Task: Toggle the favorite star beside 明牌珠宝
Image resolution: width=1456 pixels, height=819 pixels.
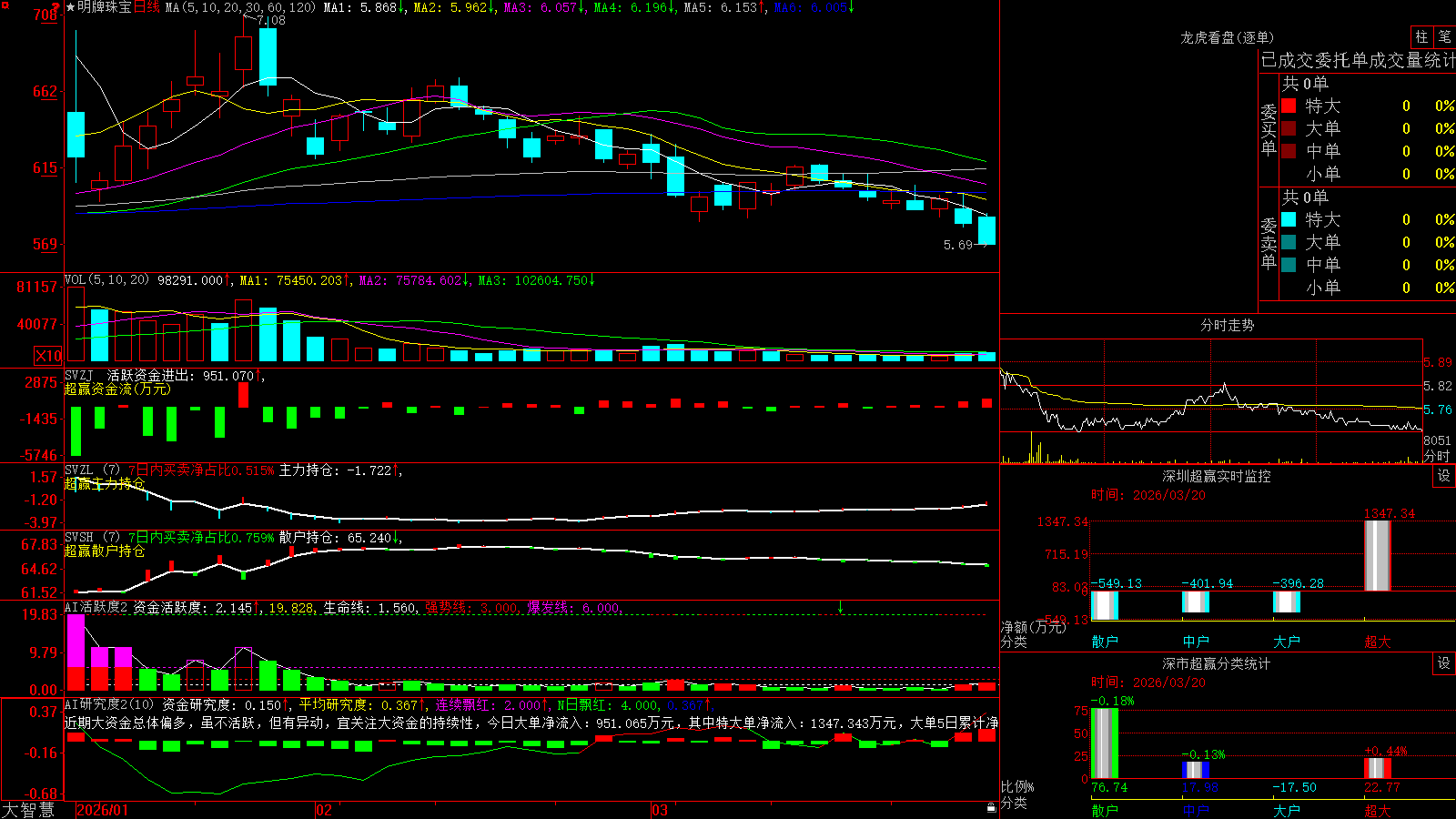Action: [x=70, y=7]
